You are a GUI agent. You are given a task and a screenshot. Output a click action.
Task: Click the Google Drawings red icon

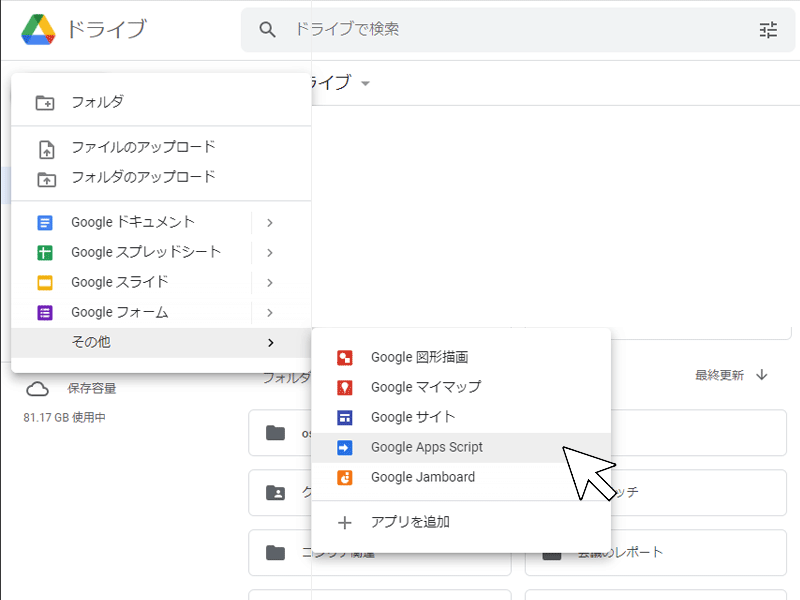pyautogui.click(x=345, y=358)
